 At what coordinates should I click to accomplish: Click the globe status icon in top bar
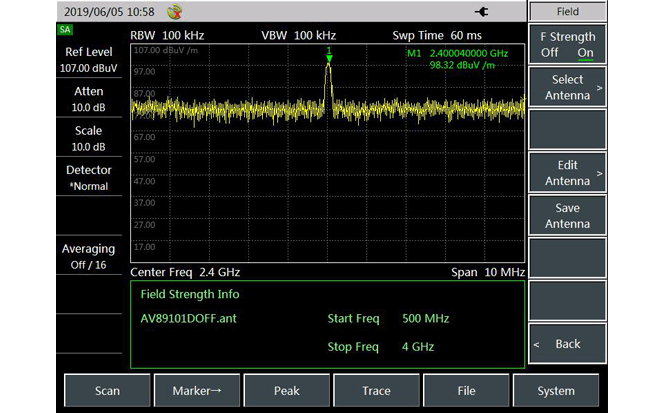176,12
